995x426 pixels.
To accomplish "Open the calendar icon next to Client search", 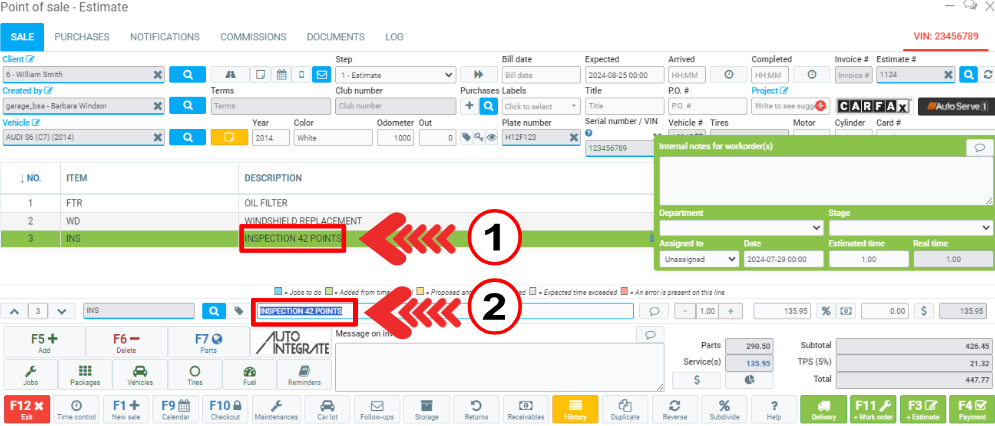I will click(280, 74).
